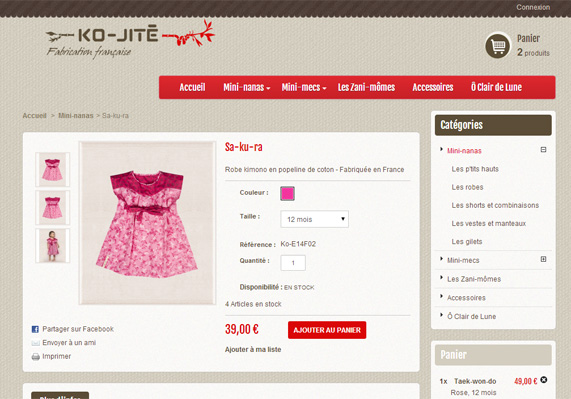The width and height of the screenshot is (571, 399).
Task: Open the shopping cart icon
Action: click(498, 46)
